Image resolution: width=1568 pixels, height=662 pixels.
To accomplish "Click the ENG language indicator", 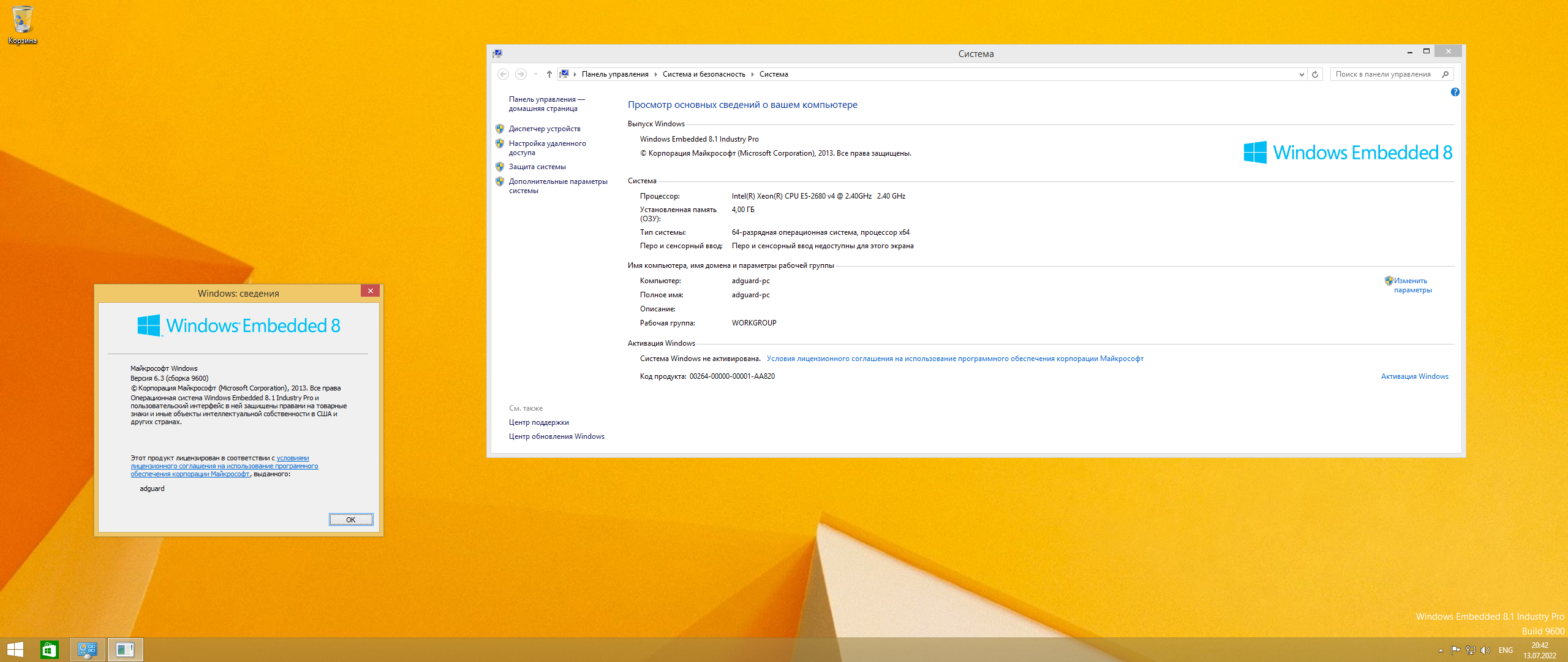I will coord(1506,650).
